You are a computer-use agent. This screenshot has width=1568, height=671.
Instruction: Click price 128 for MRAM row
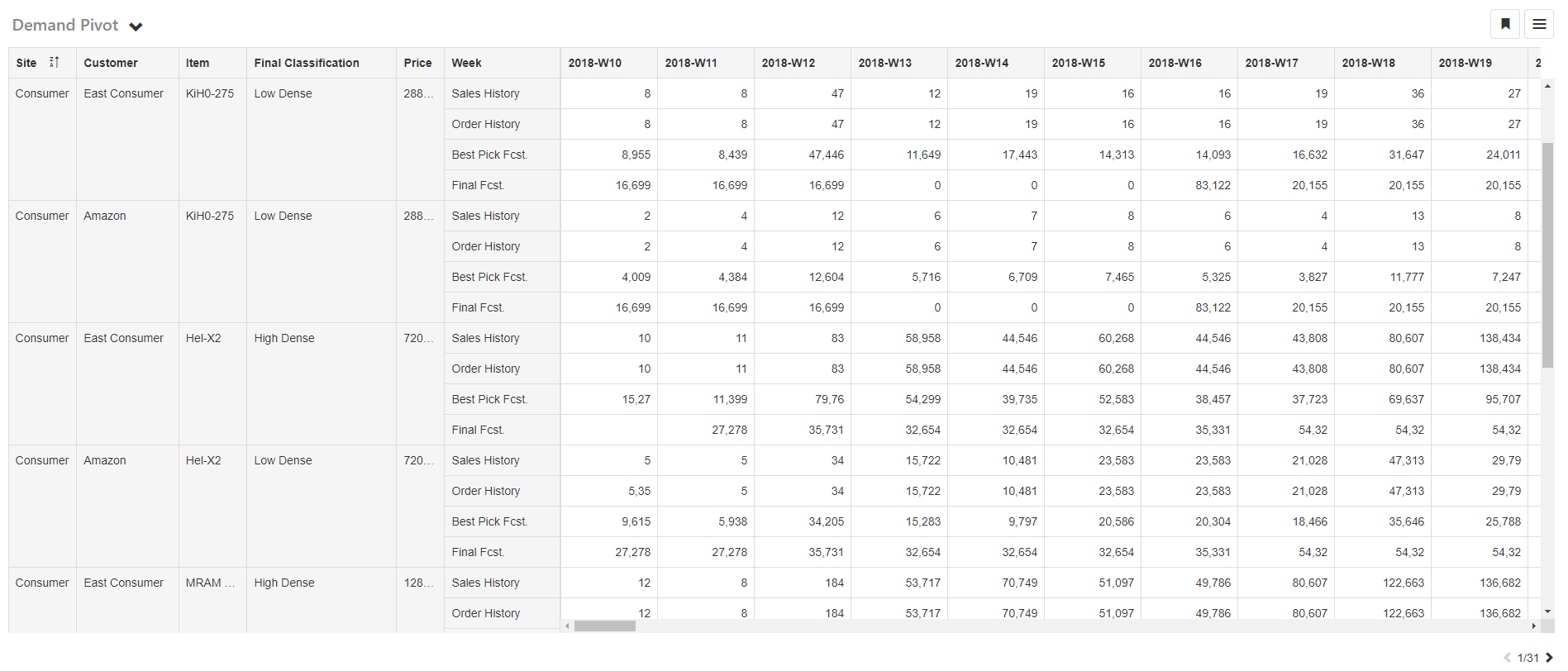point(418,583)
